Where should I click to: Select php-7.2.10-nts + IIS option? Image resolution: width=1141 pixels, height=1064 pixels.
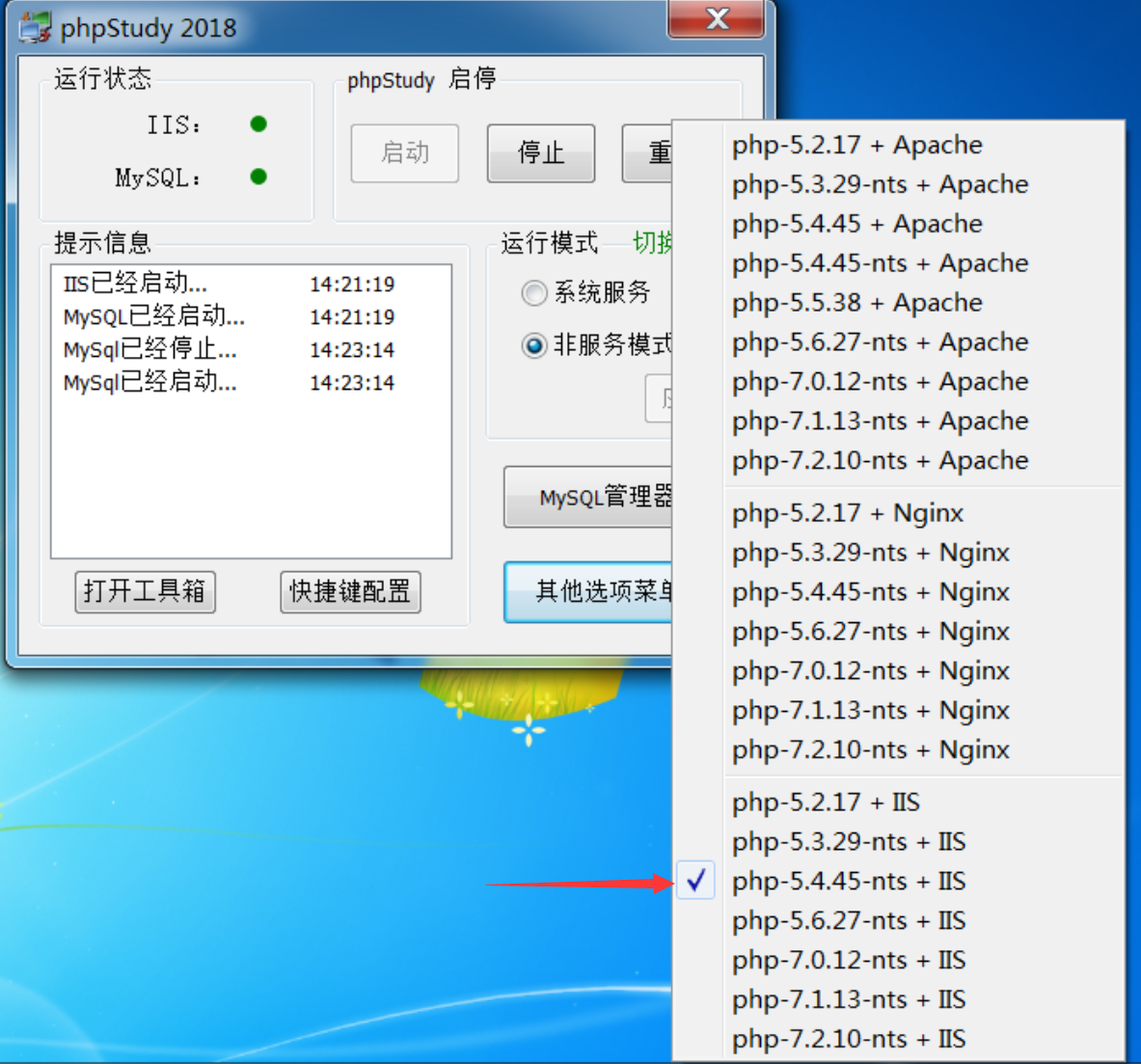pyautogui.click(x=848, y=1039)
